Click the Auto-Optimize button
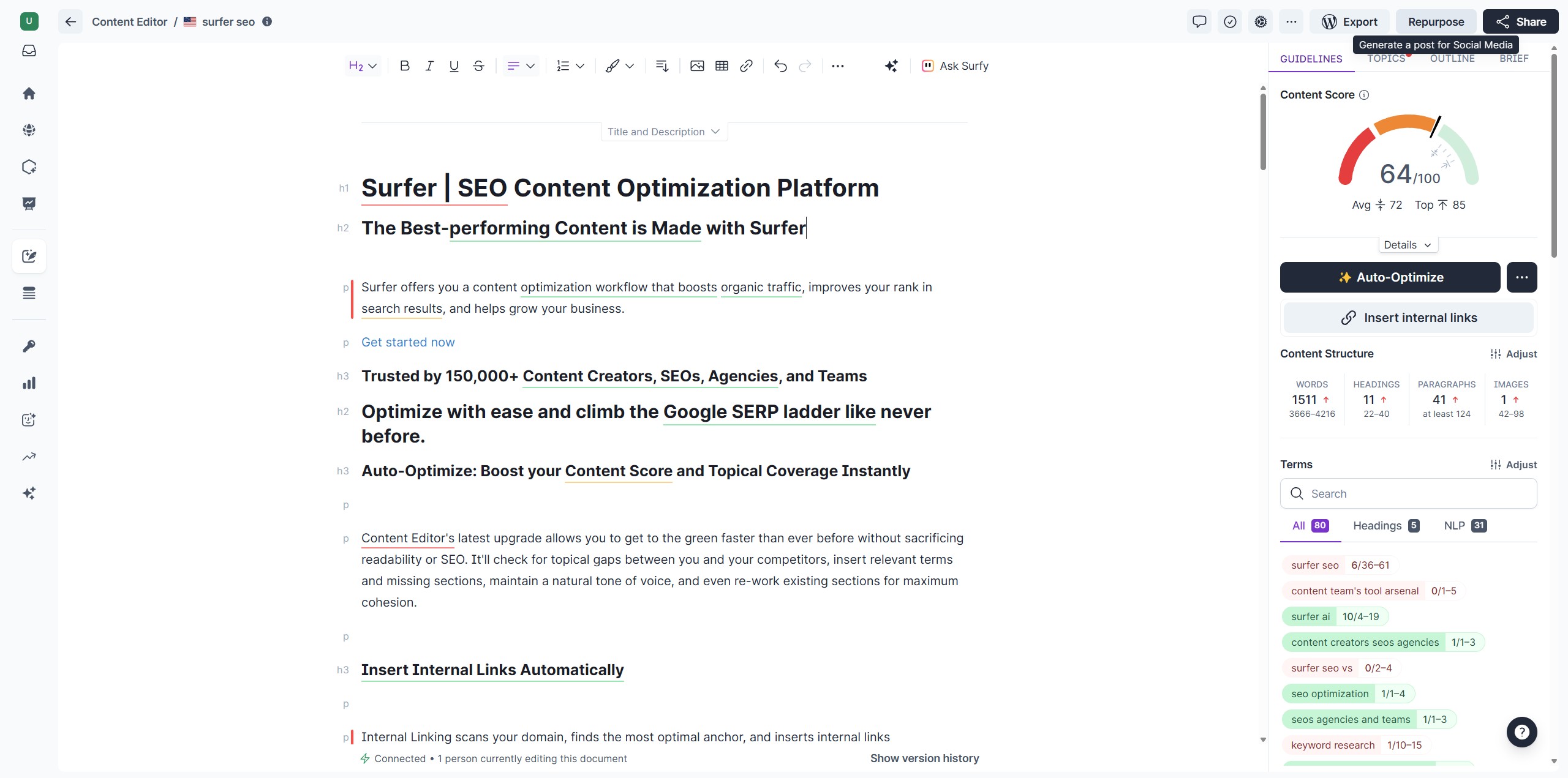The width and height of the screenshot is (1568, 778). (1390, 277)
